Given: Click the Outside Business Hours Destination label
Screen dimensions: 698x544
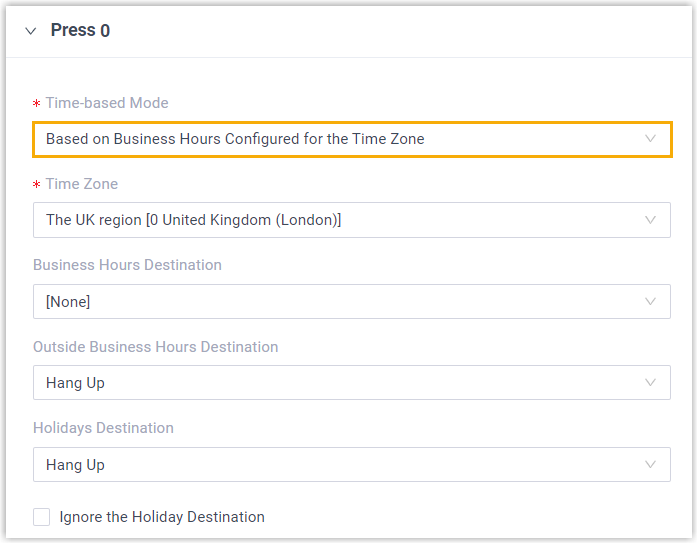Looking at the screenshot, I should 155,347.
